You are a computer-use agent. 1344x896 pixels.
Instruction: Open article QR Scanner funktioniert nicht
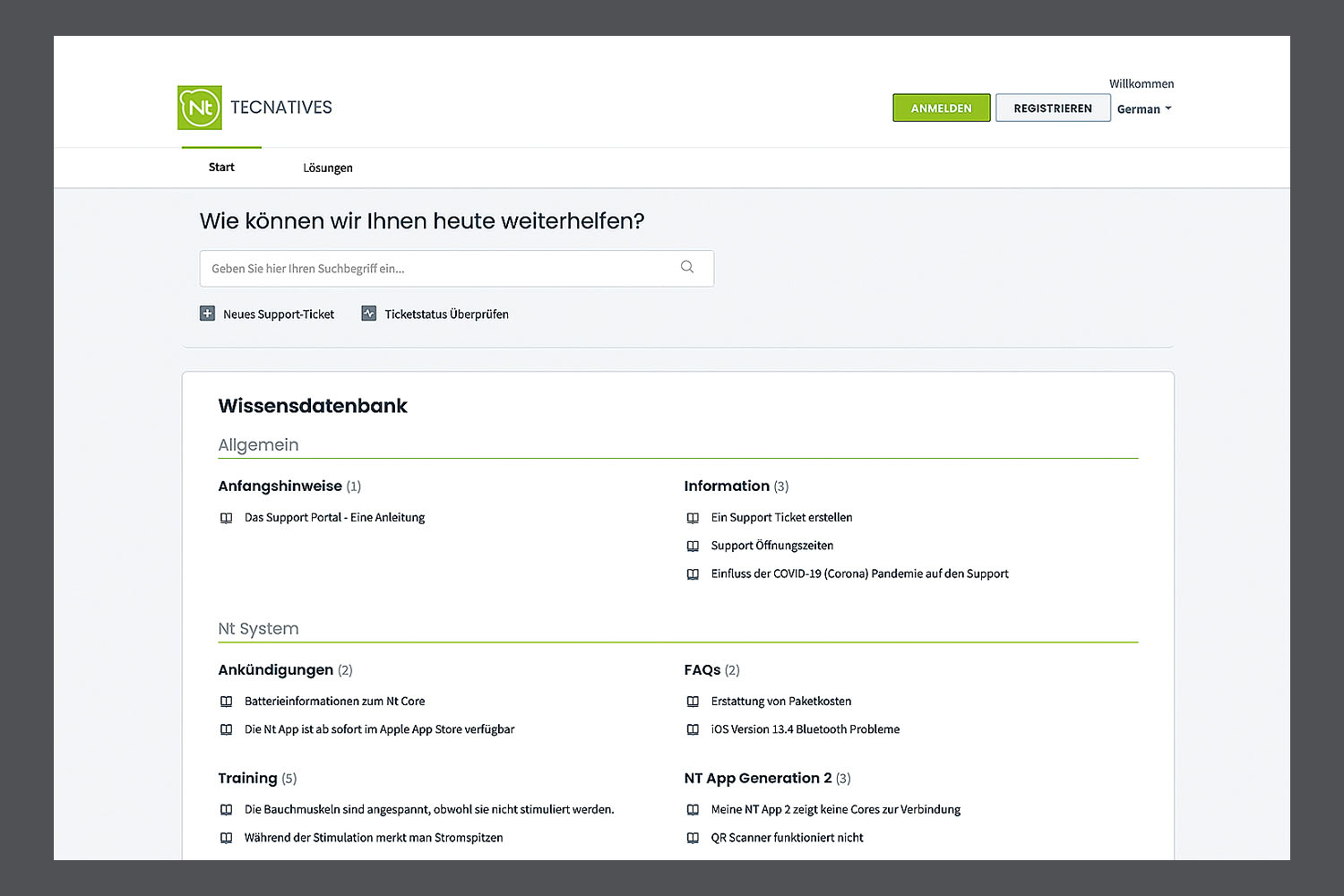pyautogui.click(x=788, y=838)
